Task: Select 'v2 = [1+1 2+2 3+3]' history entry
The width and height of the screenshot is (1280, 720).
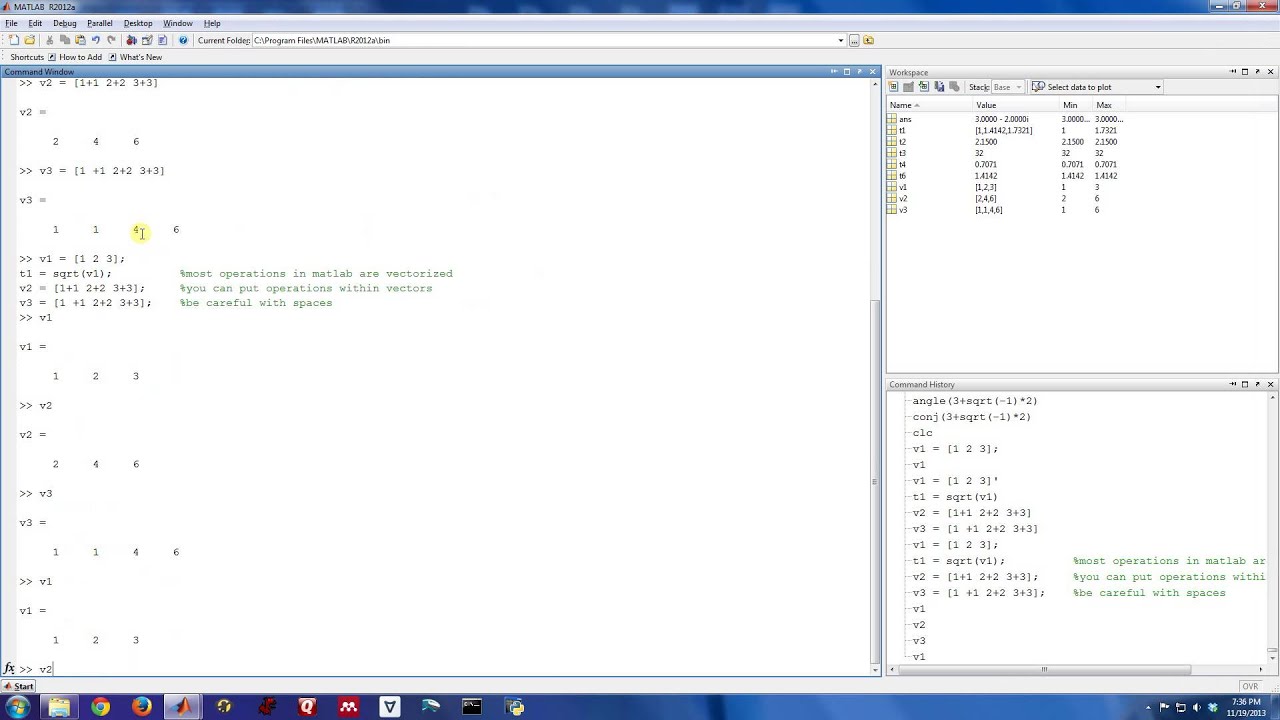Action: [x=971, y=513]
